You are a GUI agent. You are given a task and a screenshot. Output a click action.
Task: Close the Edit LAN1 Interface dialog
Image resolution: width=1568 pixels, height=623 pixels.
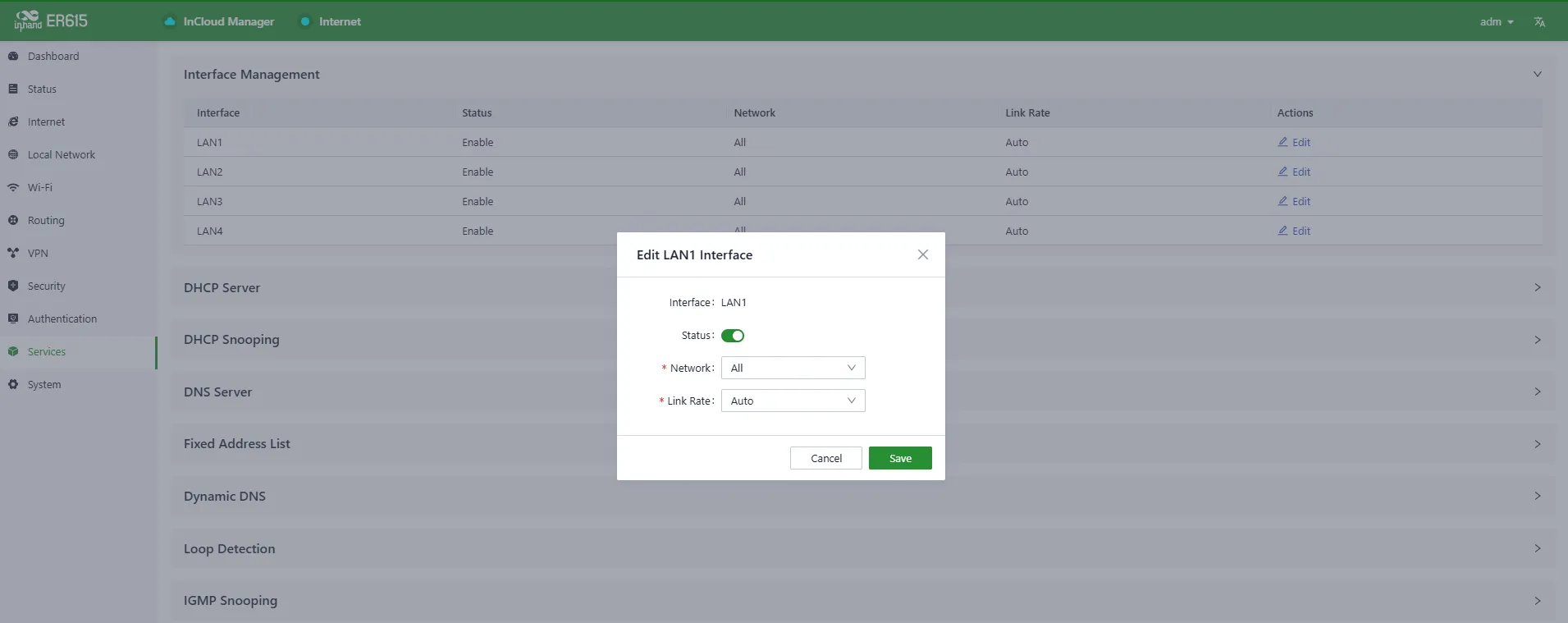(x=923, y=254)
